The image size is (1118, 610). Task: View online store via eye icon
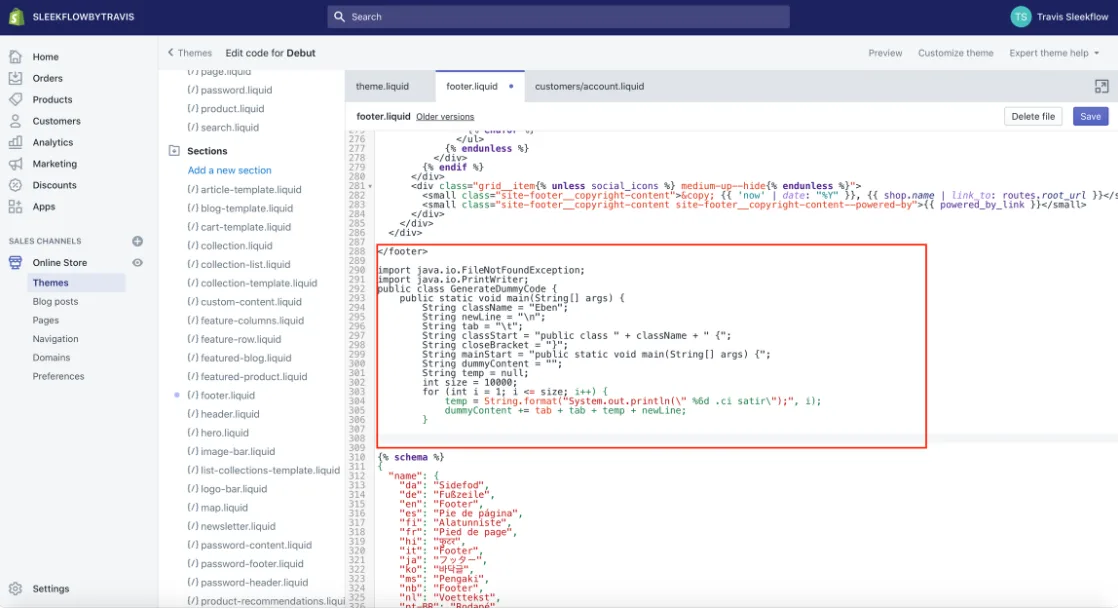click(138, 262)
